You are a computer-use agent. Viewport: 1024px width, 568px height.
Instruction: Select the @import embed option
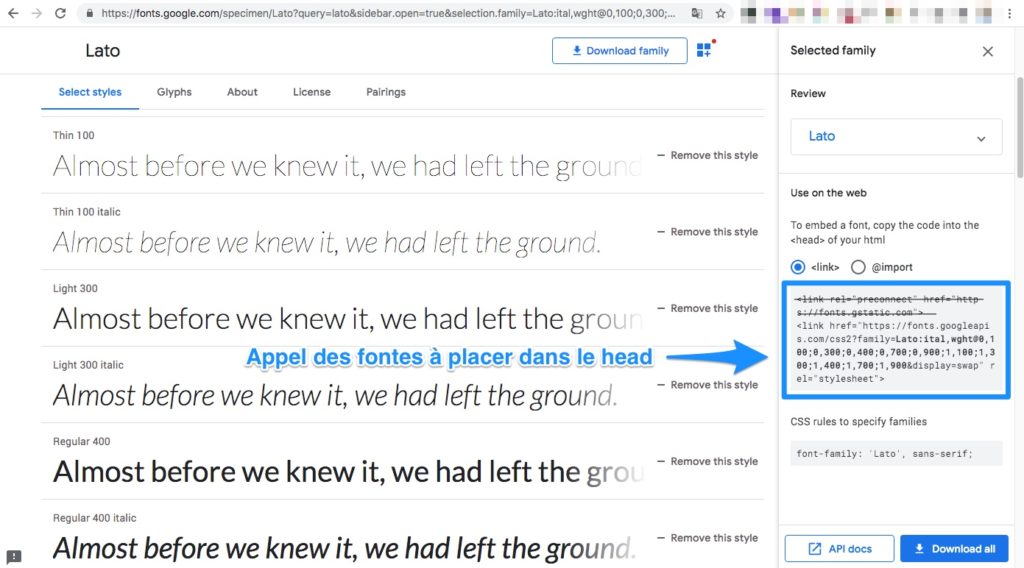pos(858,267)
